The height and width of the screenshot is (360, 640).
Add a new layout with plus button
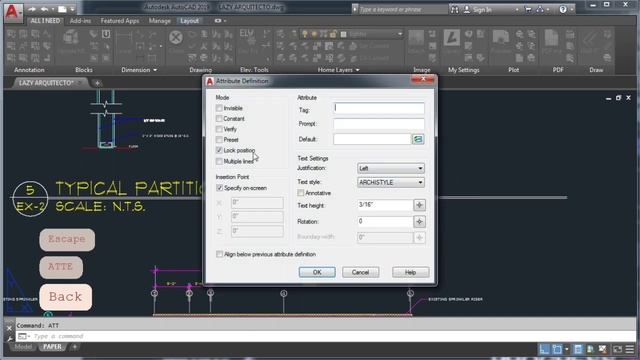[x=75, y=347]
